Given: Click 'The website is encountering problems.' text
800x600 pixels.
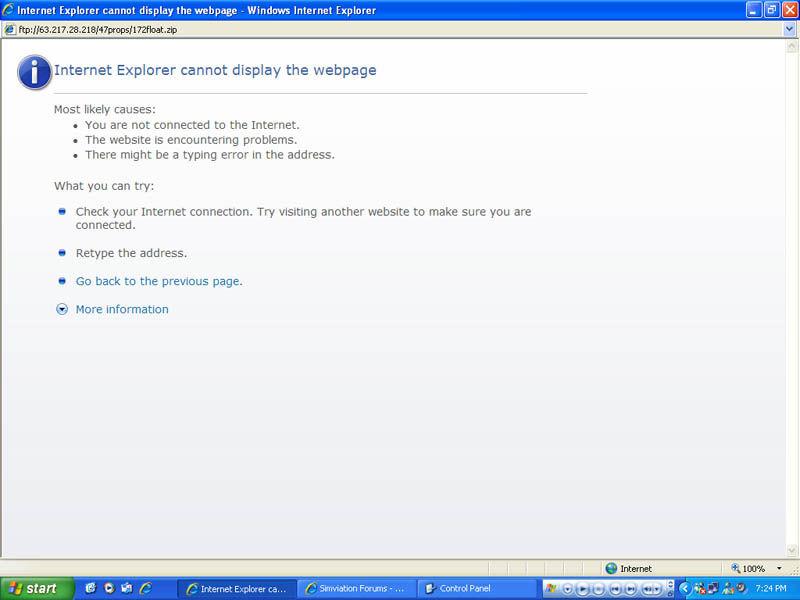Looking at the screenshot, I should click(x=191, y=140).
